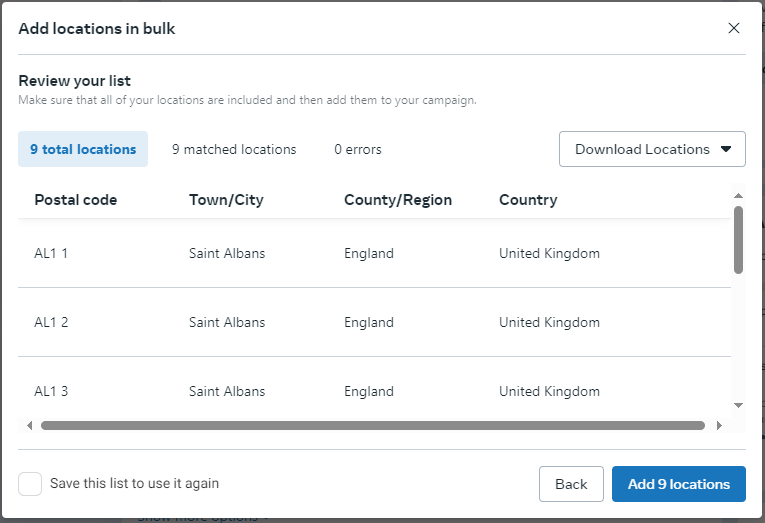Click the Town/City column header

(226, 200)
